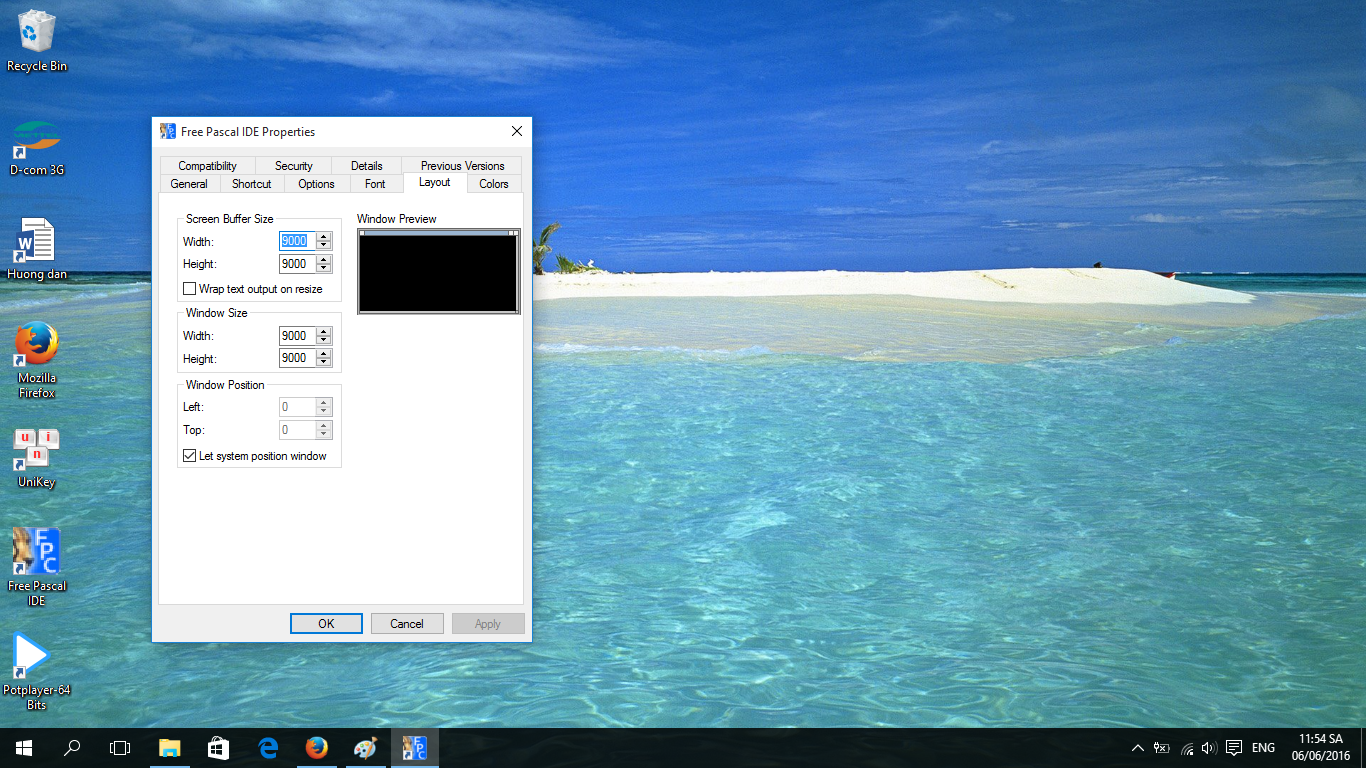The width and height of the screenshot is (1366, 768).
Task: Switch to the Font tab
Action: click(375, 184)
